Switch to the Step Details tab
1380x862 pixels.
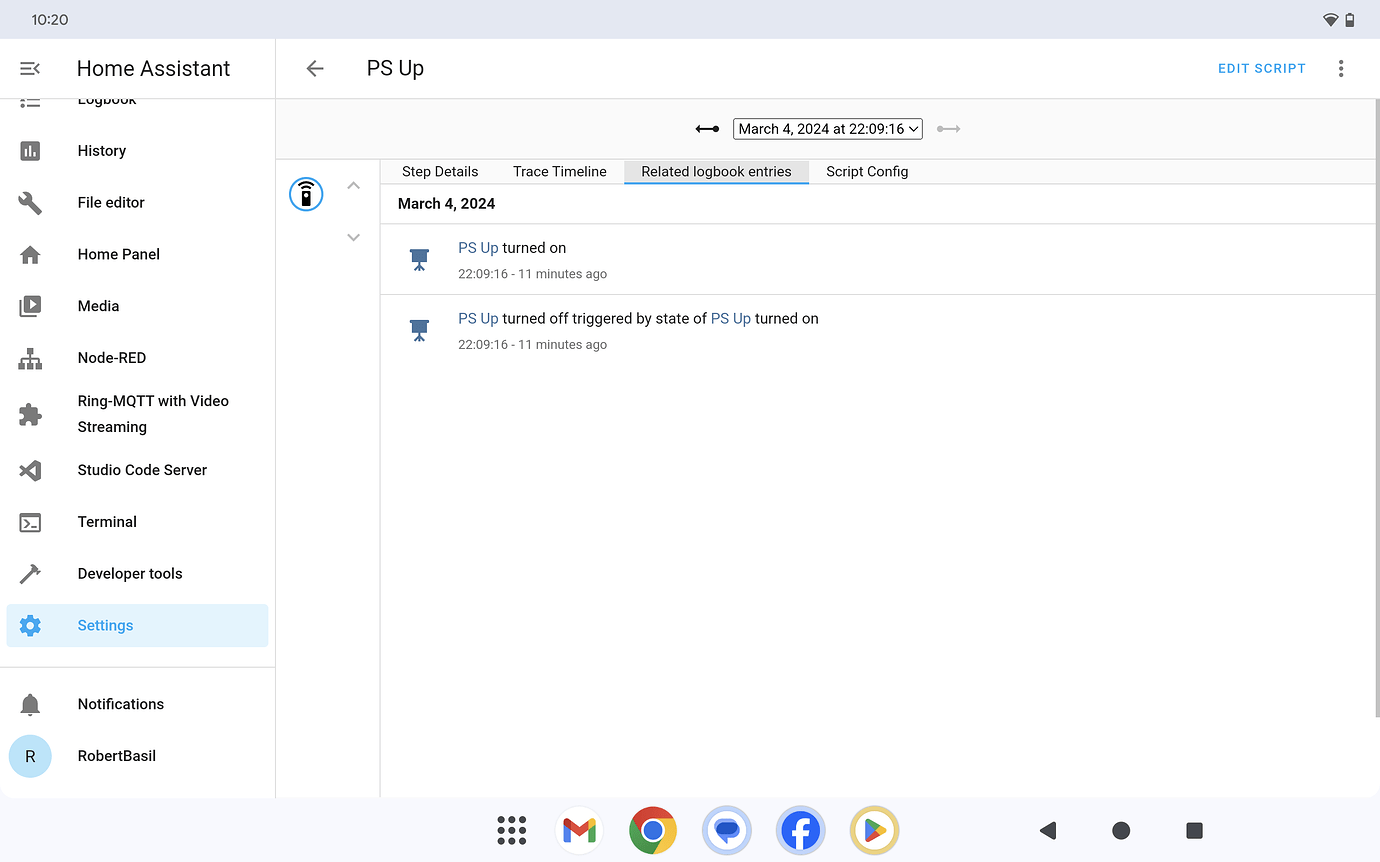tap(440, 172)
